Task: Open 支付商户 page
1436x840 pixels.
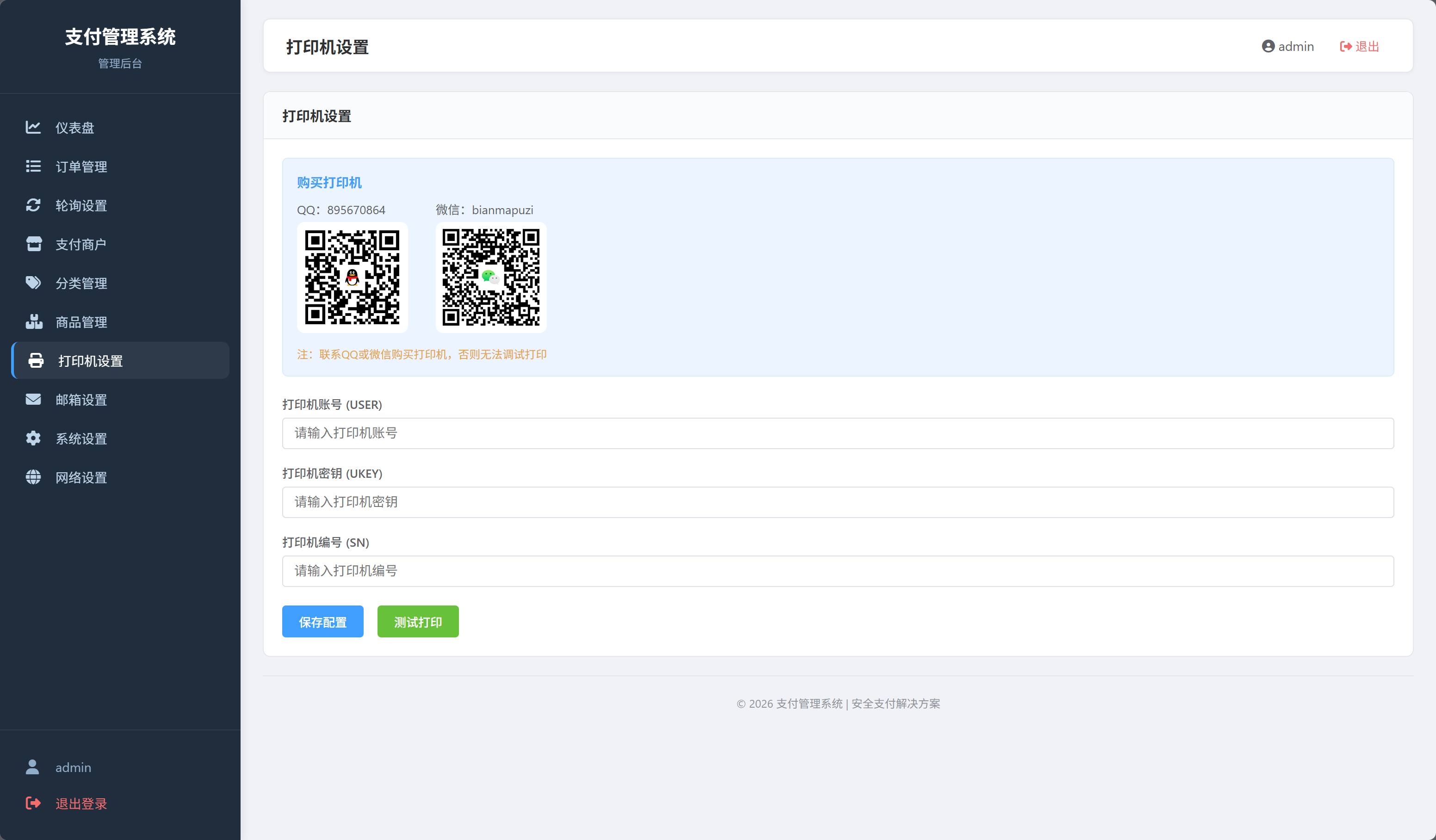Action: pos(120,244)
